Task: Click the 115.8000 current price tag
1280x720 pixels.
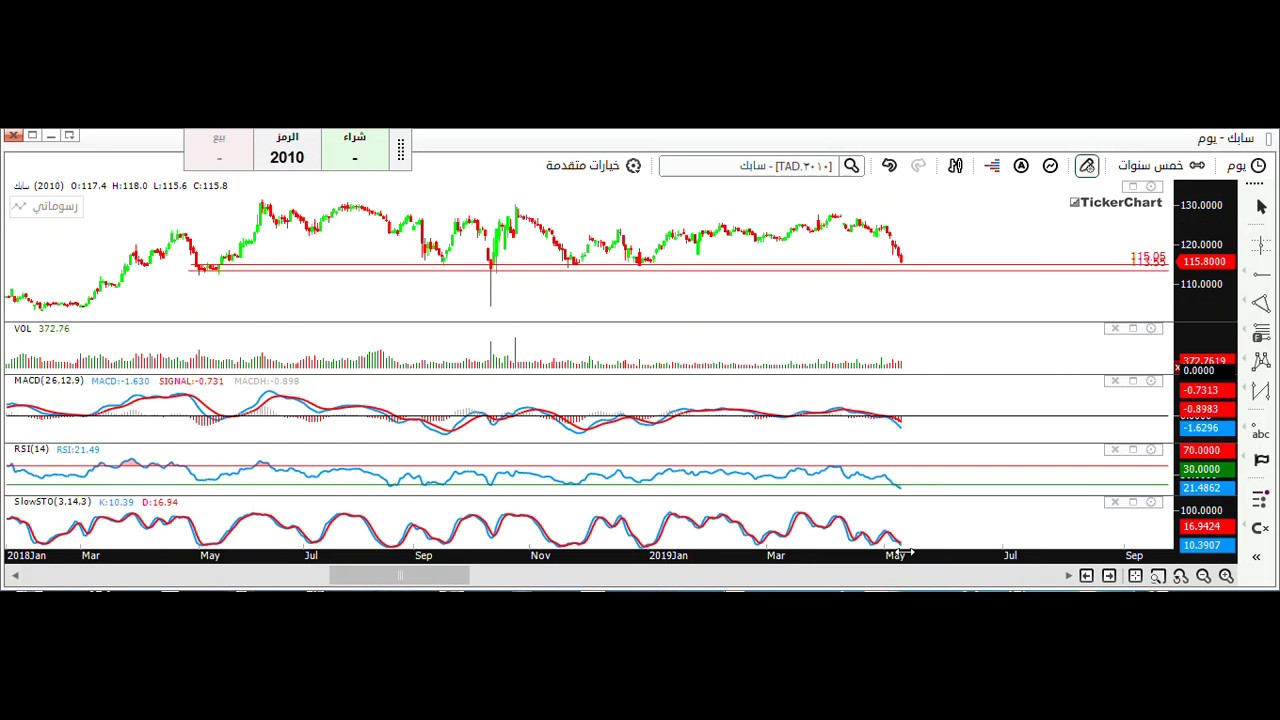Action: 1204,262
